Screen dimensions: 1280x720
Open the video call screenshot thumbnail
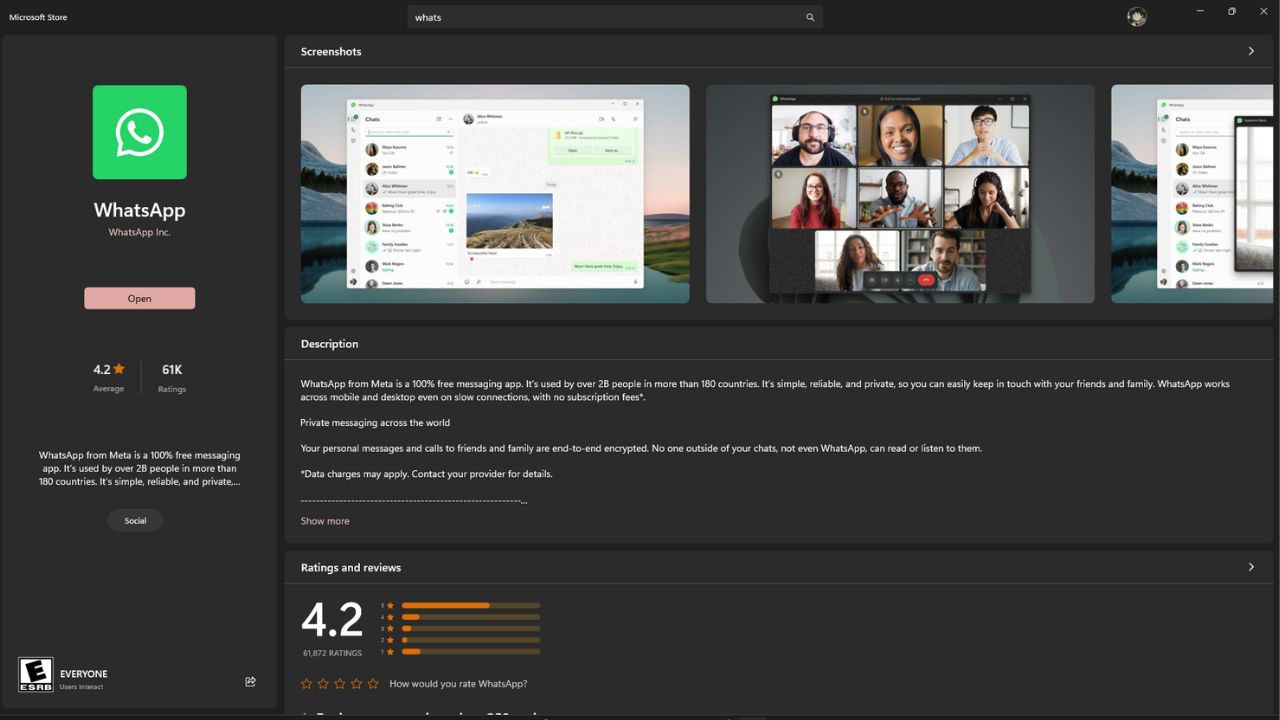click(x=900, y=193)
